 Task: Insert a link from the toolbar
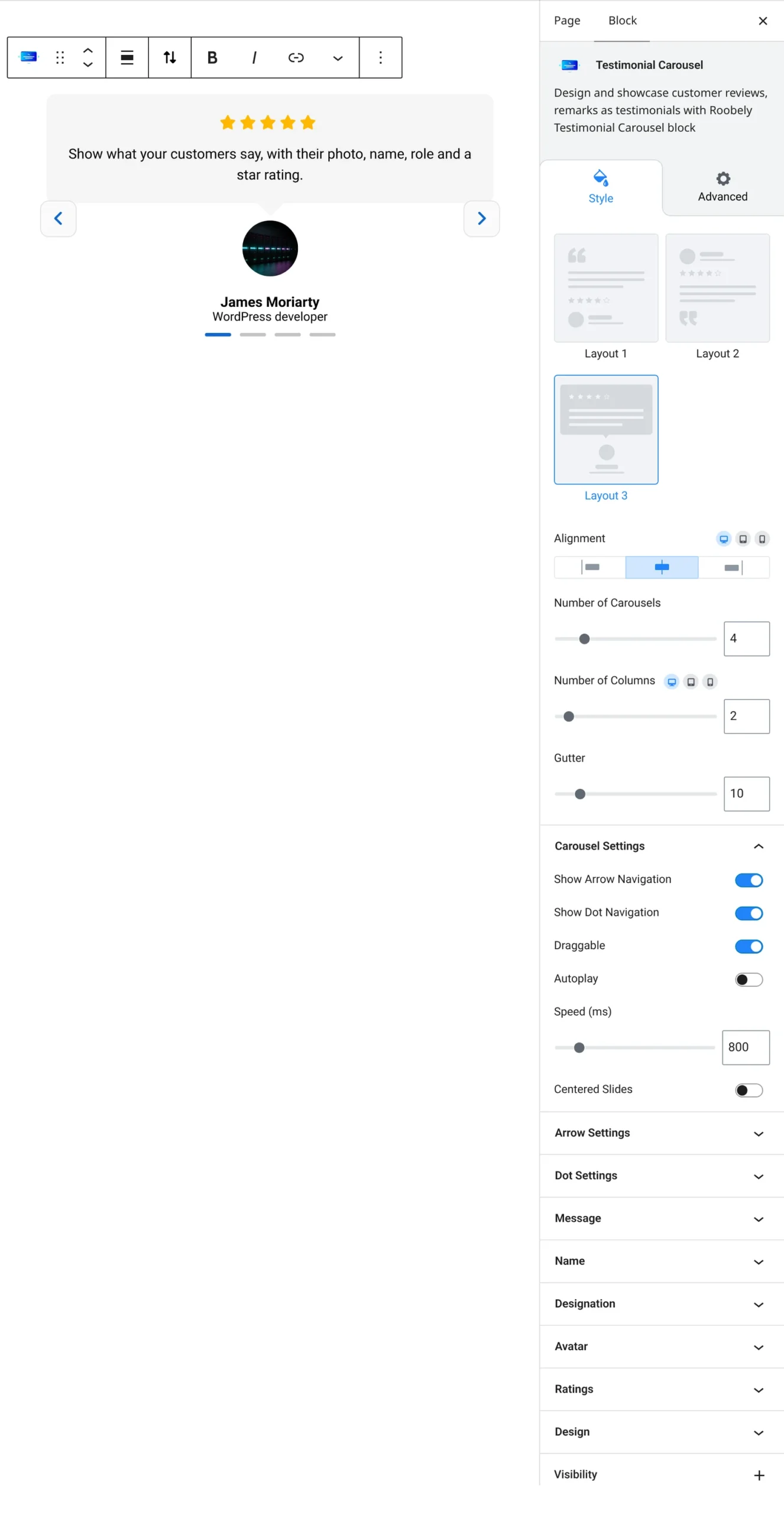[296, 57]
